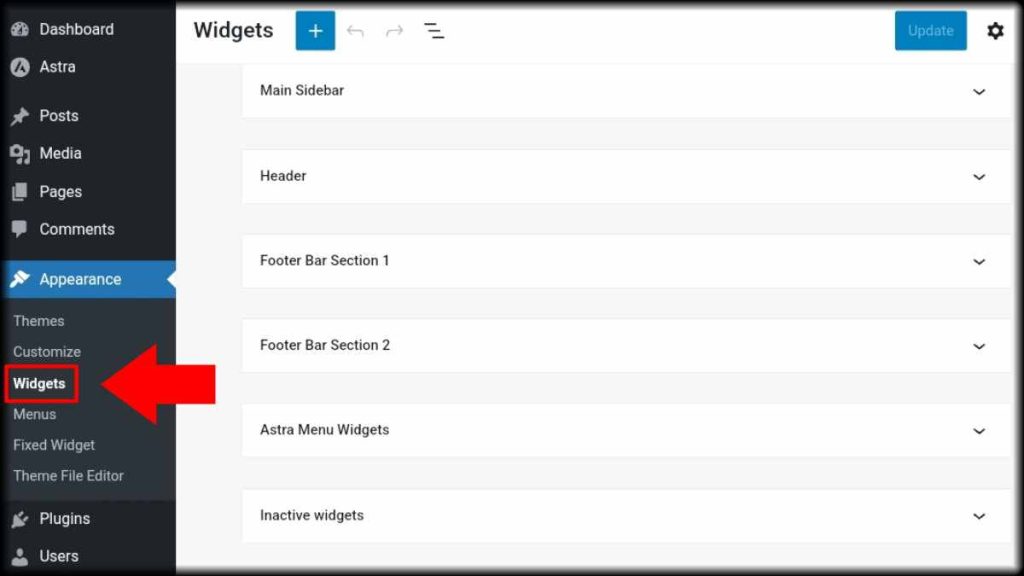Screen dimensions: 1024x576
Task: Select Themes under Appearance
Action: pyautogui.click(x=39, y=321)
